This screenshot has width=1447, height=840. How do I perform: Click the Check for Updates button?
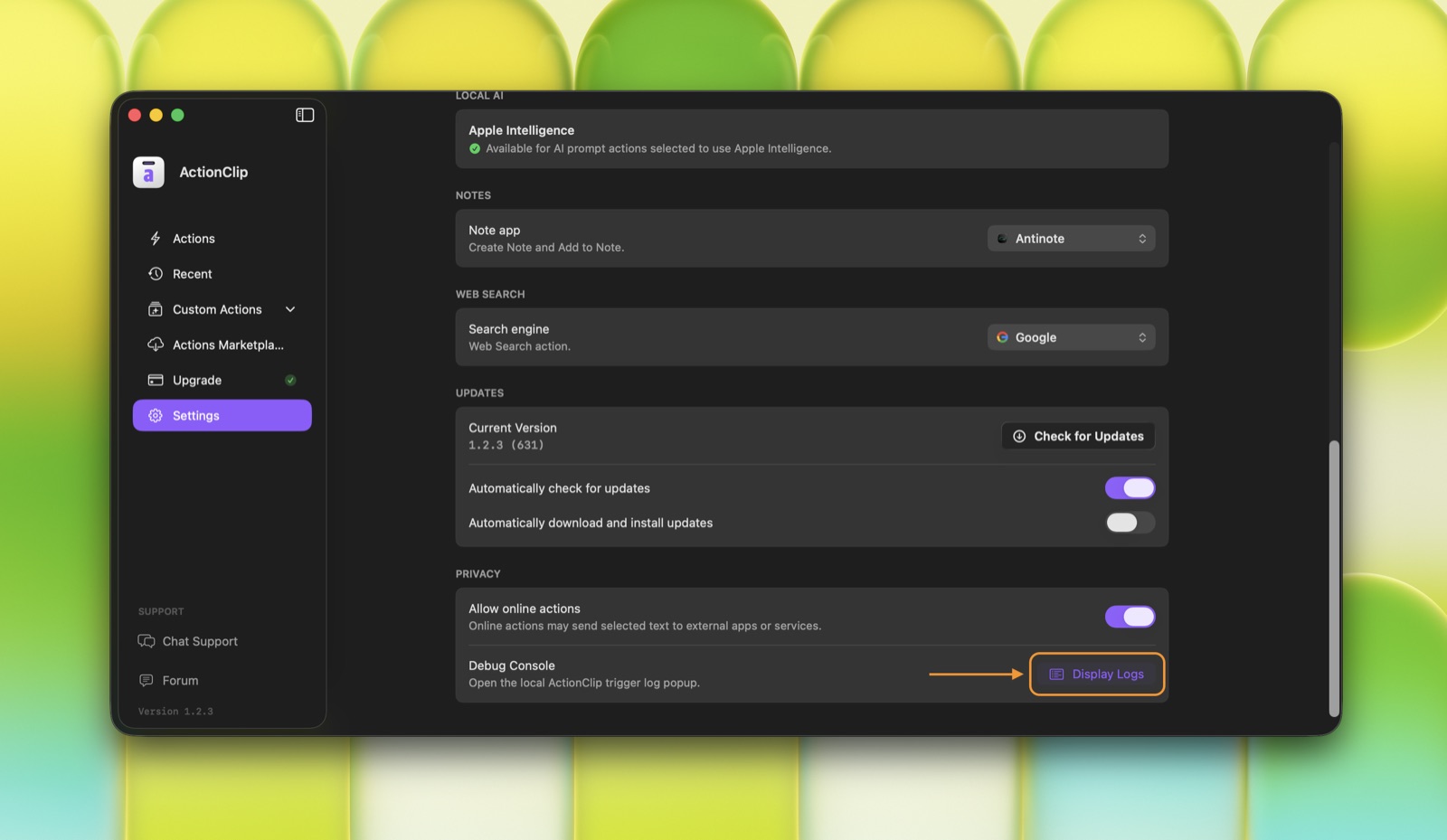click(x=1078, y=436)
